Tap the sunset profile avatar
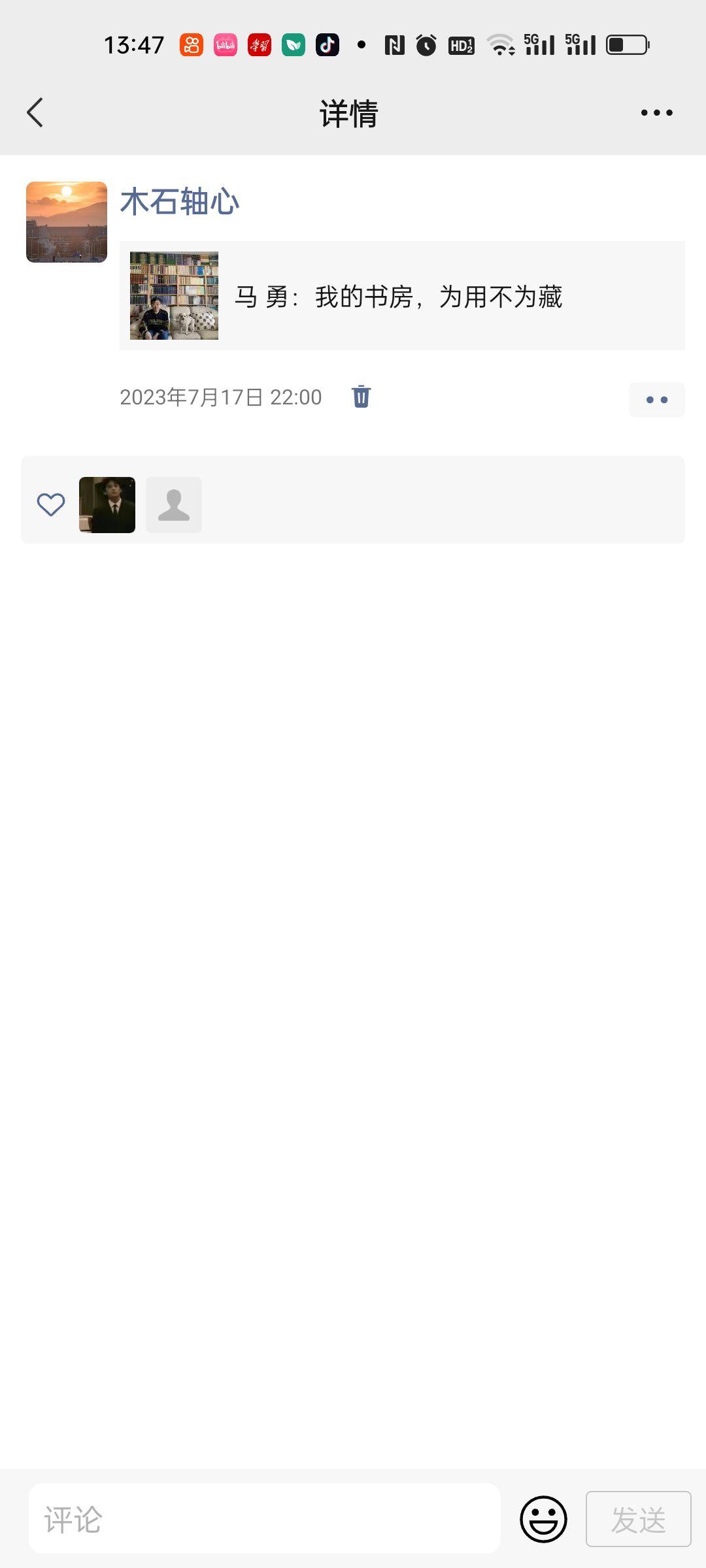The image size is (706, 1568). (x=67, y=222)
